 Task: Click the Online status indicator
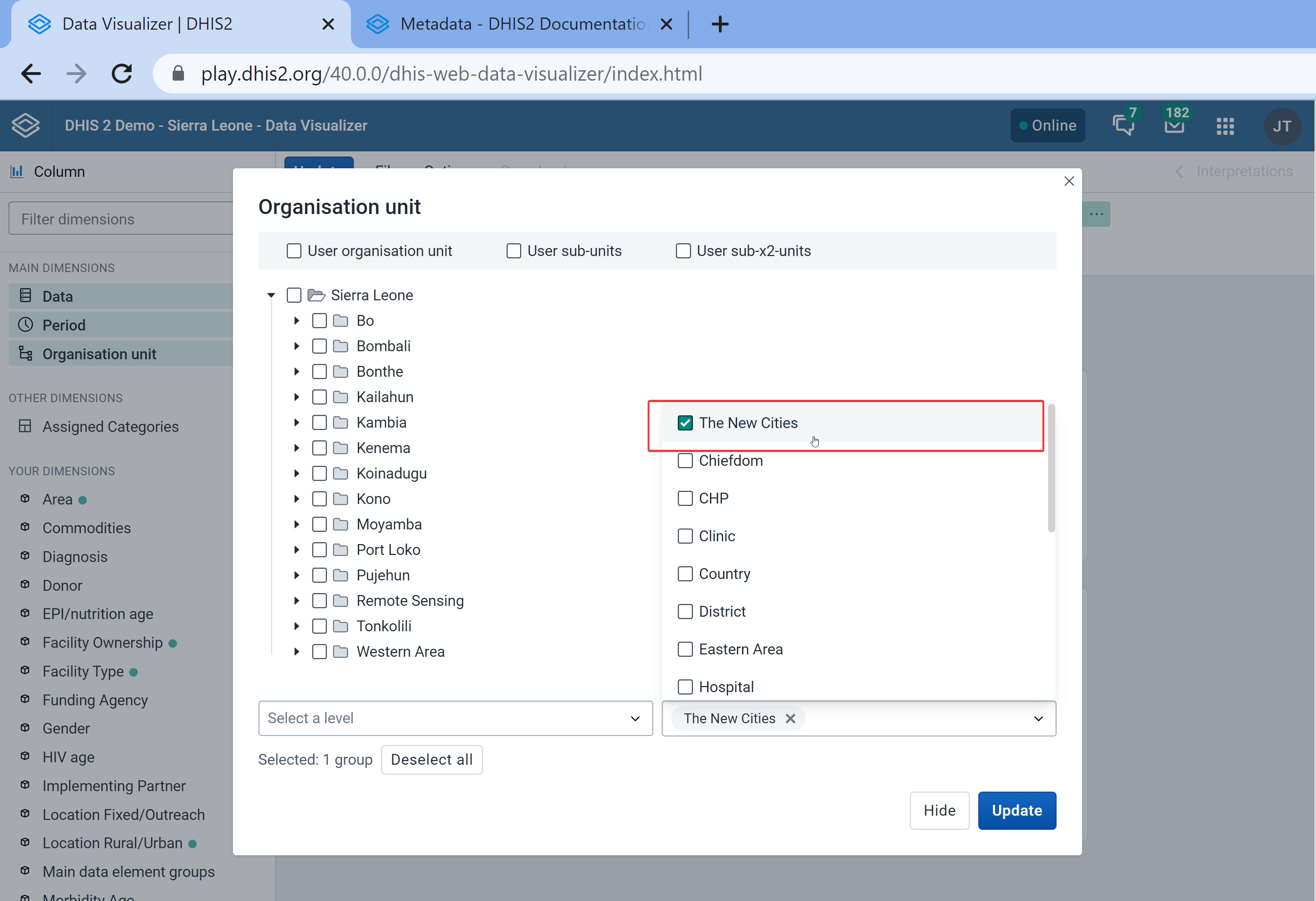tap(1048, 125)
